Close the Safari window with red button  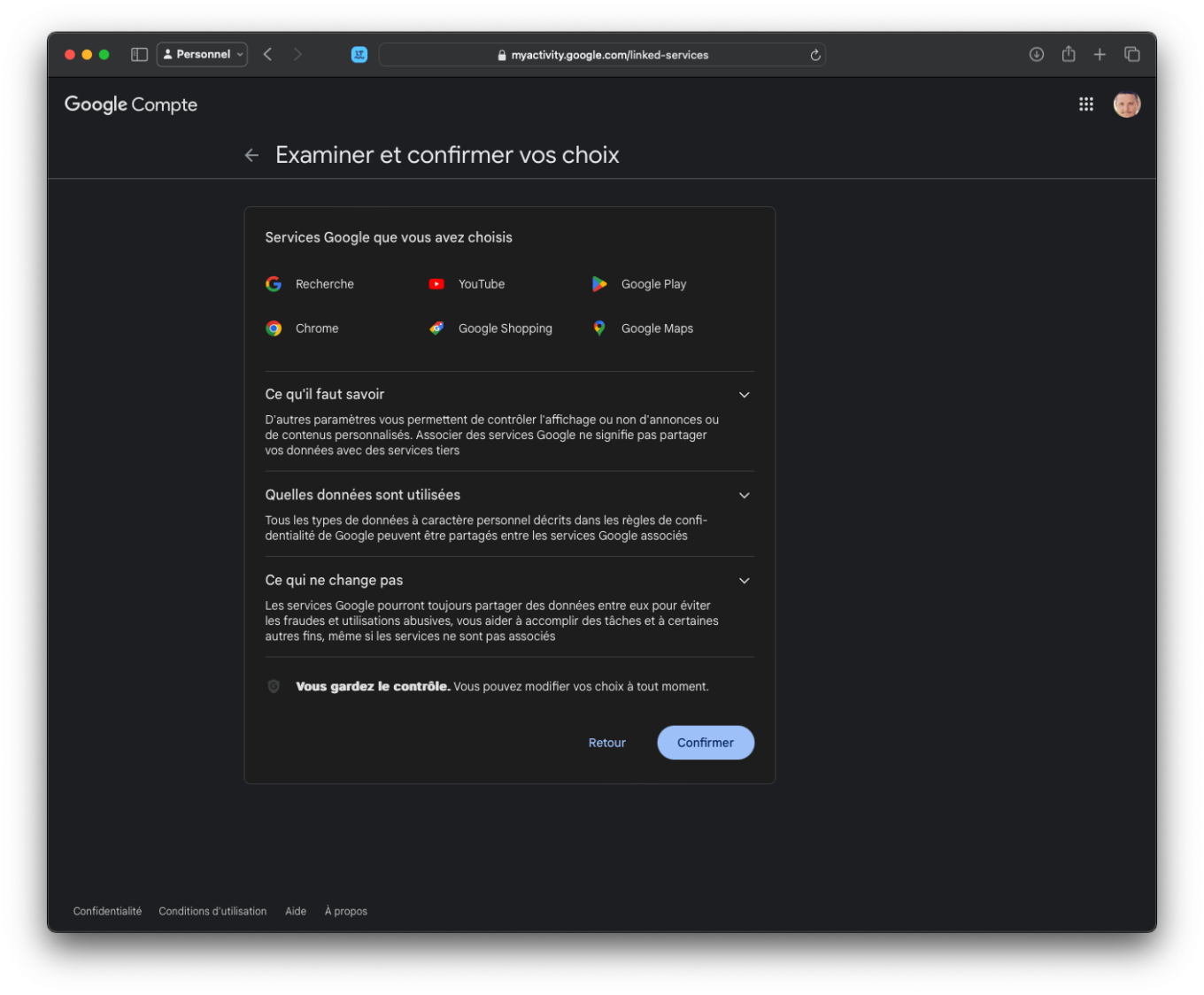(x=70, y=54)
